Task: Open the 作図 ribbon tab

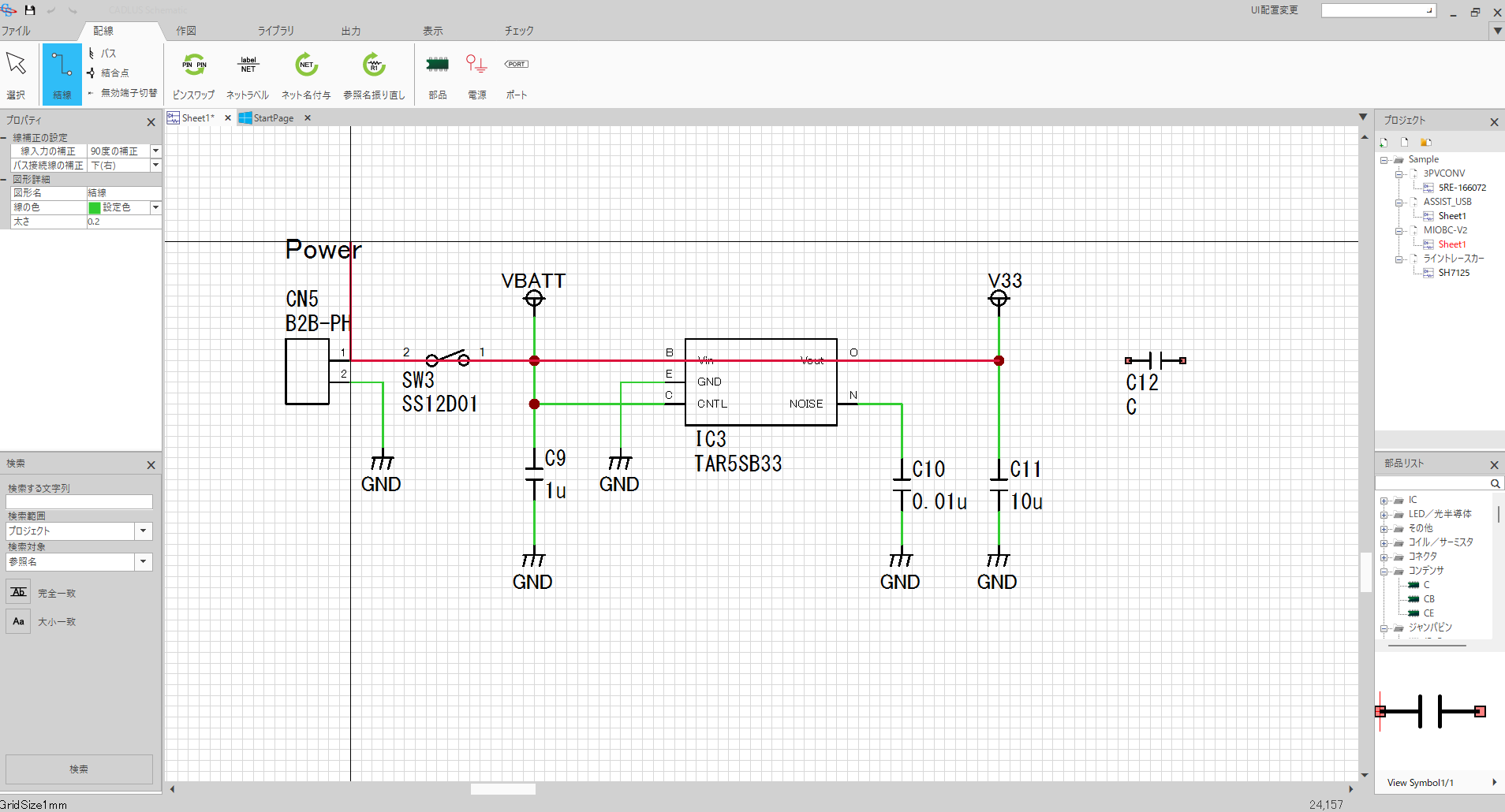Action: pos(186,31)
